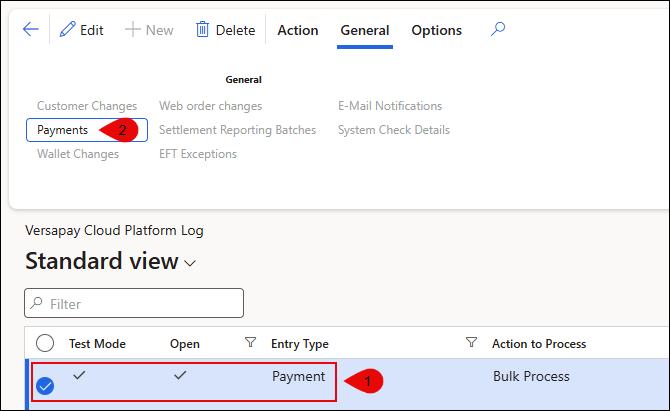
Task: Open System Check Details
Action: (x=394, y=130)
